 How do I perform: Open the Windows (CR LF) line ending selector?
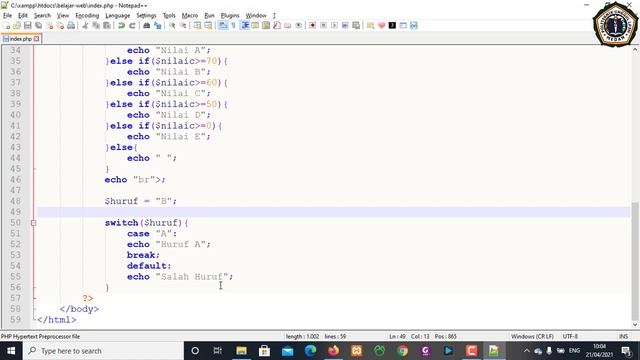coord(532,336)
